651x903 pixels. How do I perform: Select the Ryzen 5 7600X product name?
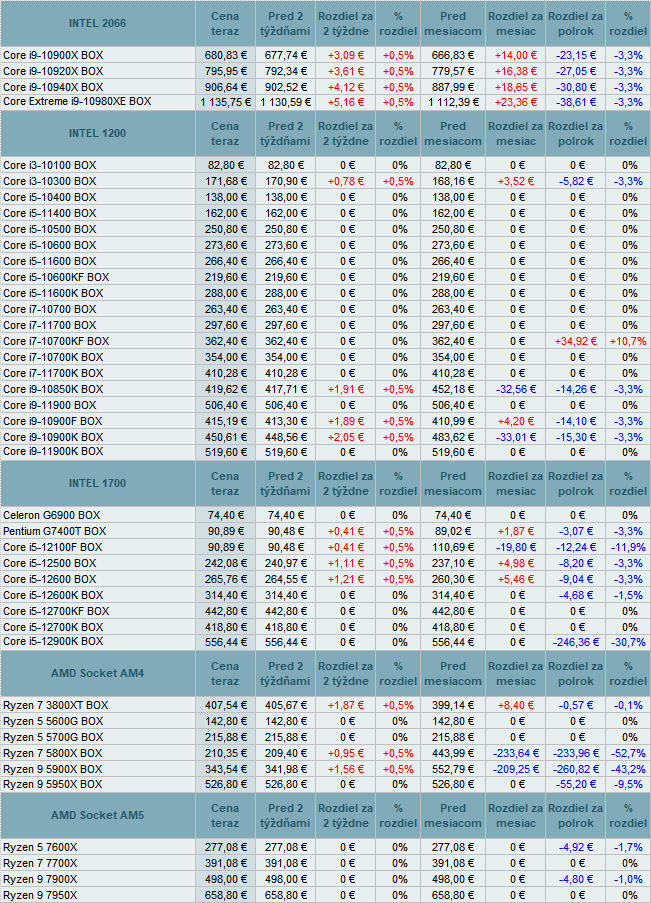pyautogui.click(x=40, y=847)
